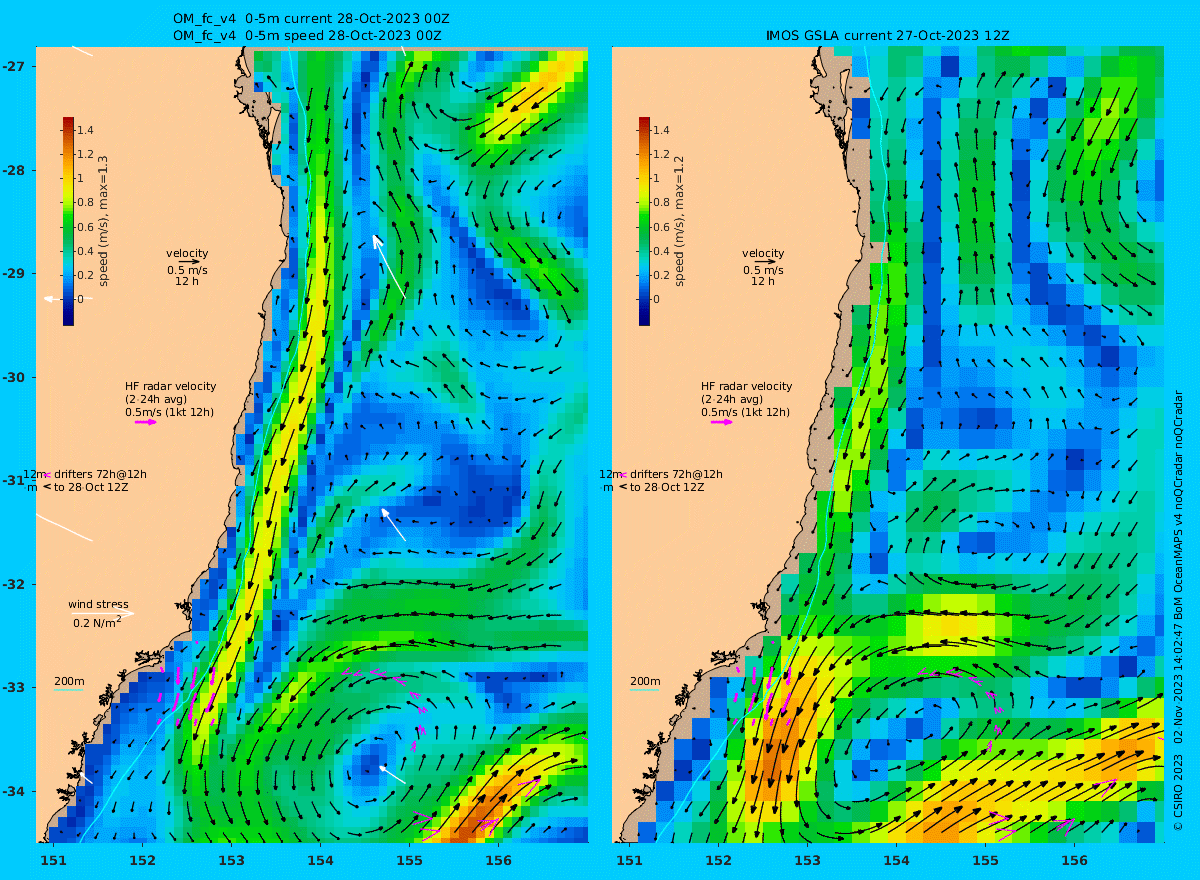
Task: Click "0.5m/s (1kt 12h)" on the IMOS GSLA map
Action: [745, 412]
